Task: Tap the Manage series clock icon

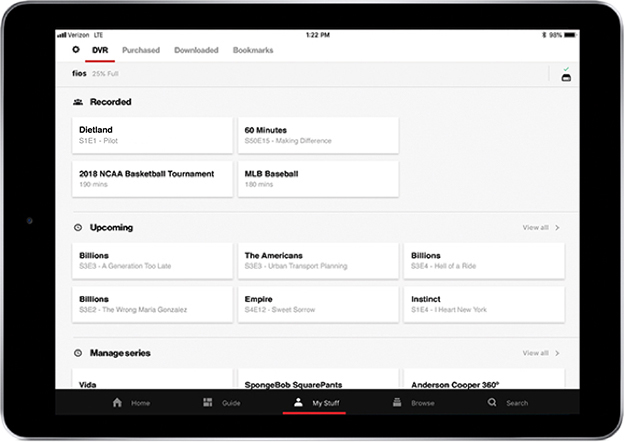Action: [78, 354]
